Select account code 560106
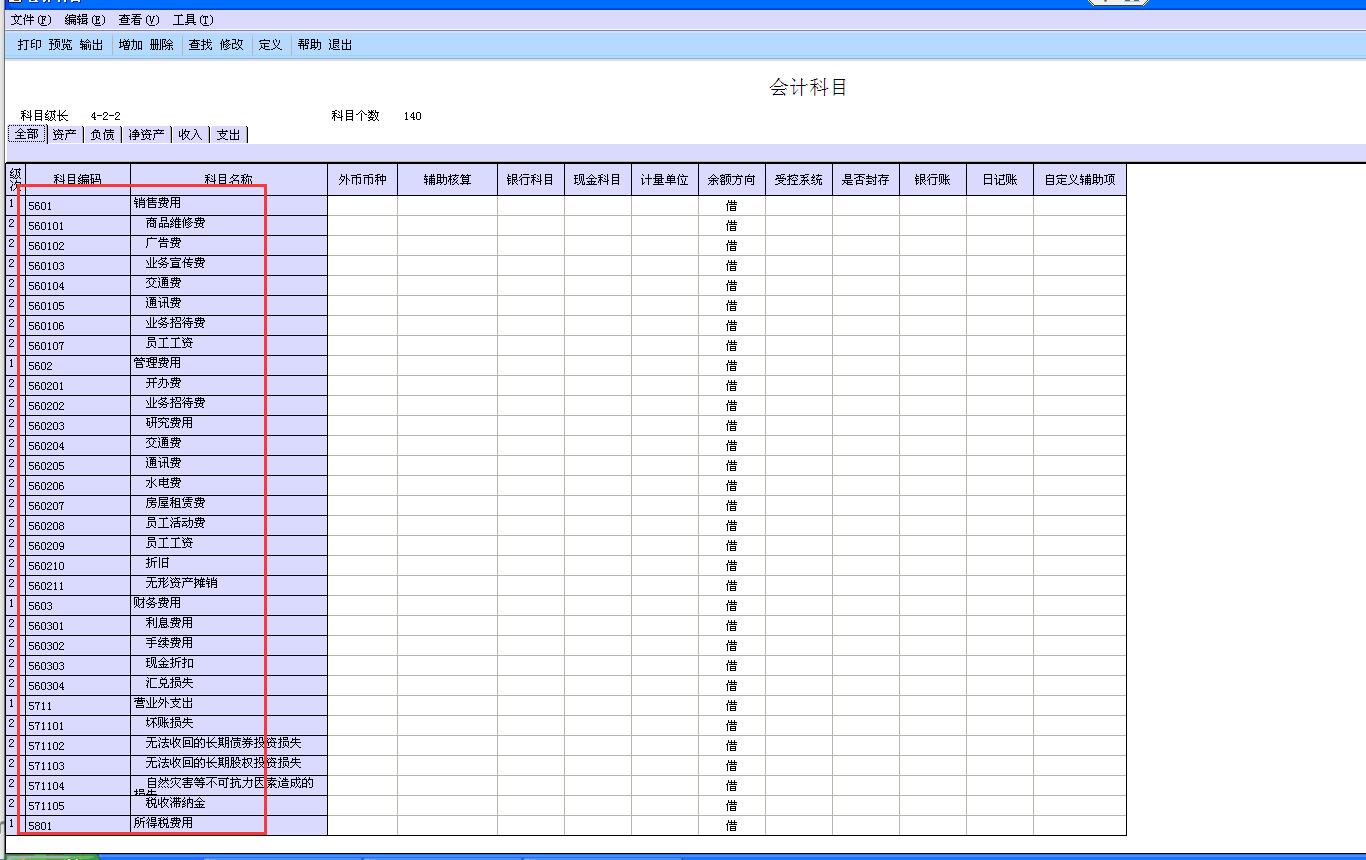The width and height of the screenshot is (1366, 860). pos(46,326)
